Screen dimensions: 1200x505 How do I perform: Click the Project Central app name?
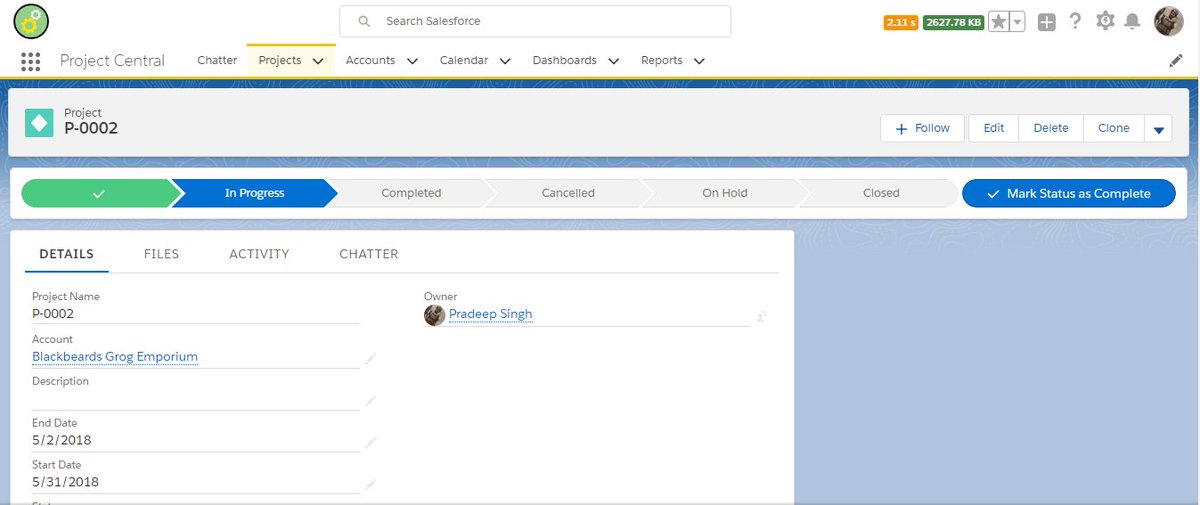pyautogui.click(x=112, y=60)
